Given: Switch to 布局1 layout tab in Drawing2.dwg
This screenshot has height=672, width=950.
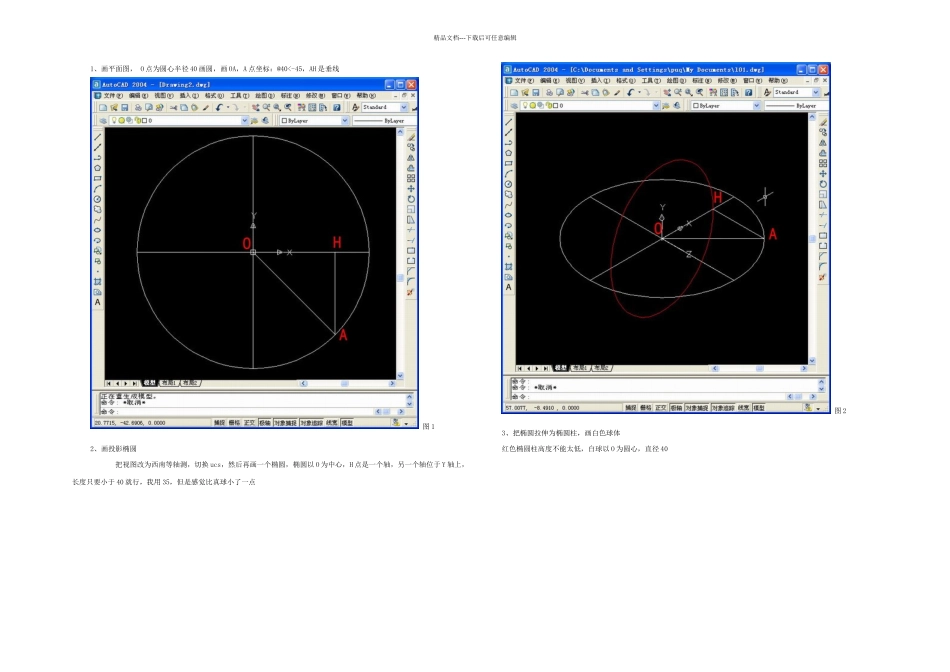Looking at the screenshot, I should [168, 383].
